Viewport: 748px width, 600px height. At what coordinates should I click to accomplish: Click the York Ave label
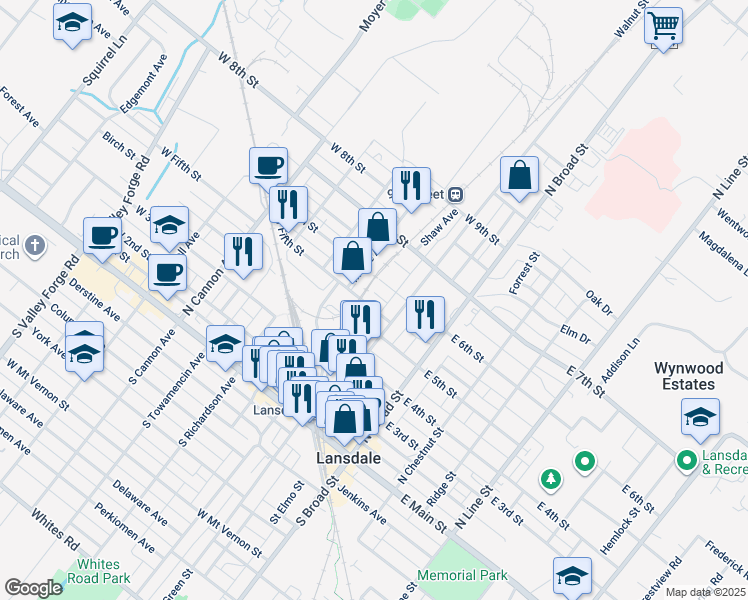click(x=49, y=342)
